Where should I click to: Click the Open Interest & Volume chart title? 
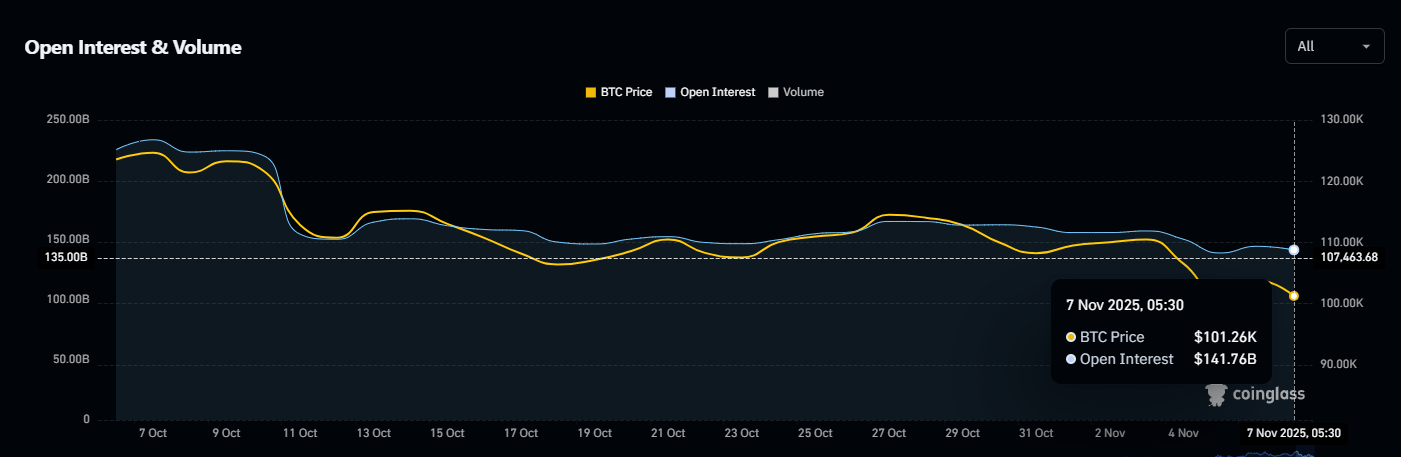(x=133, y=47)
